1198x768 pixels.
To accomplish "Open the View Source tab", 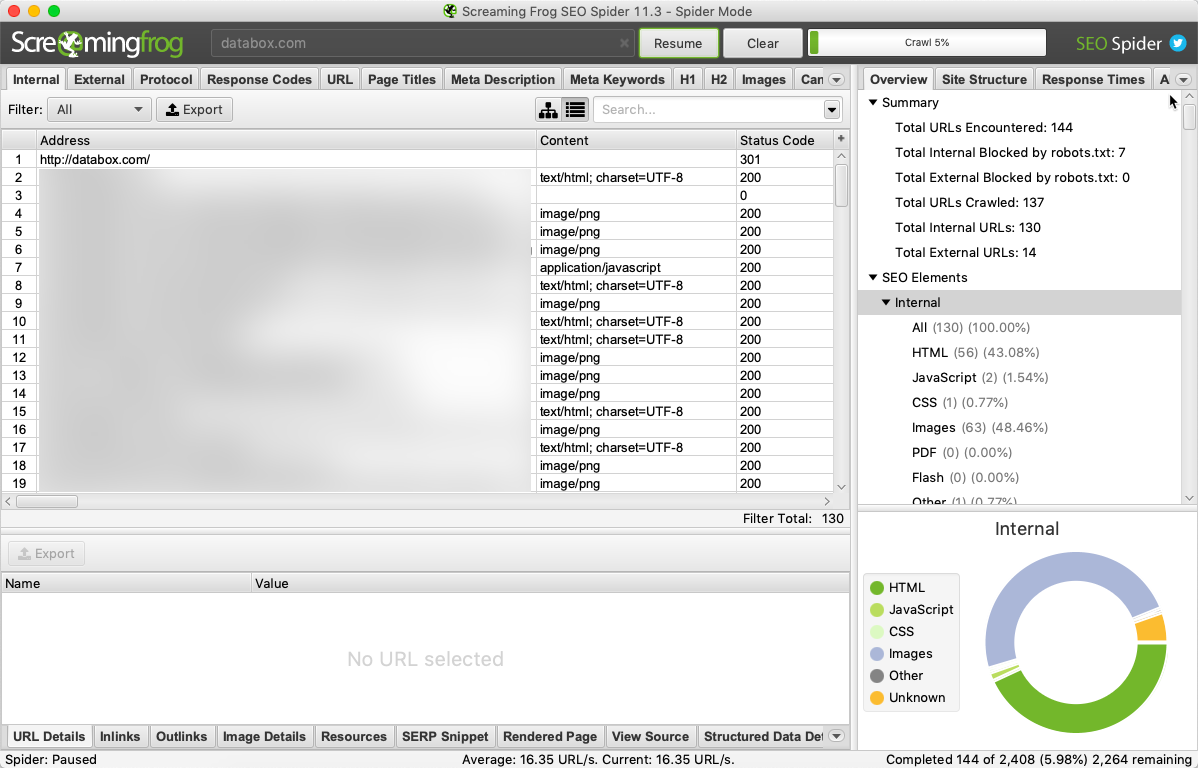I will (650, 737).
